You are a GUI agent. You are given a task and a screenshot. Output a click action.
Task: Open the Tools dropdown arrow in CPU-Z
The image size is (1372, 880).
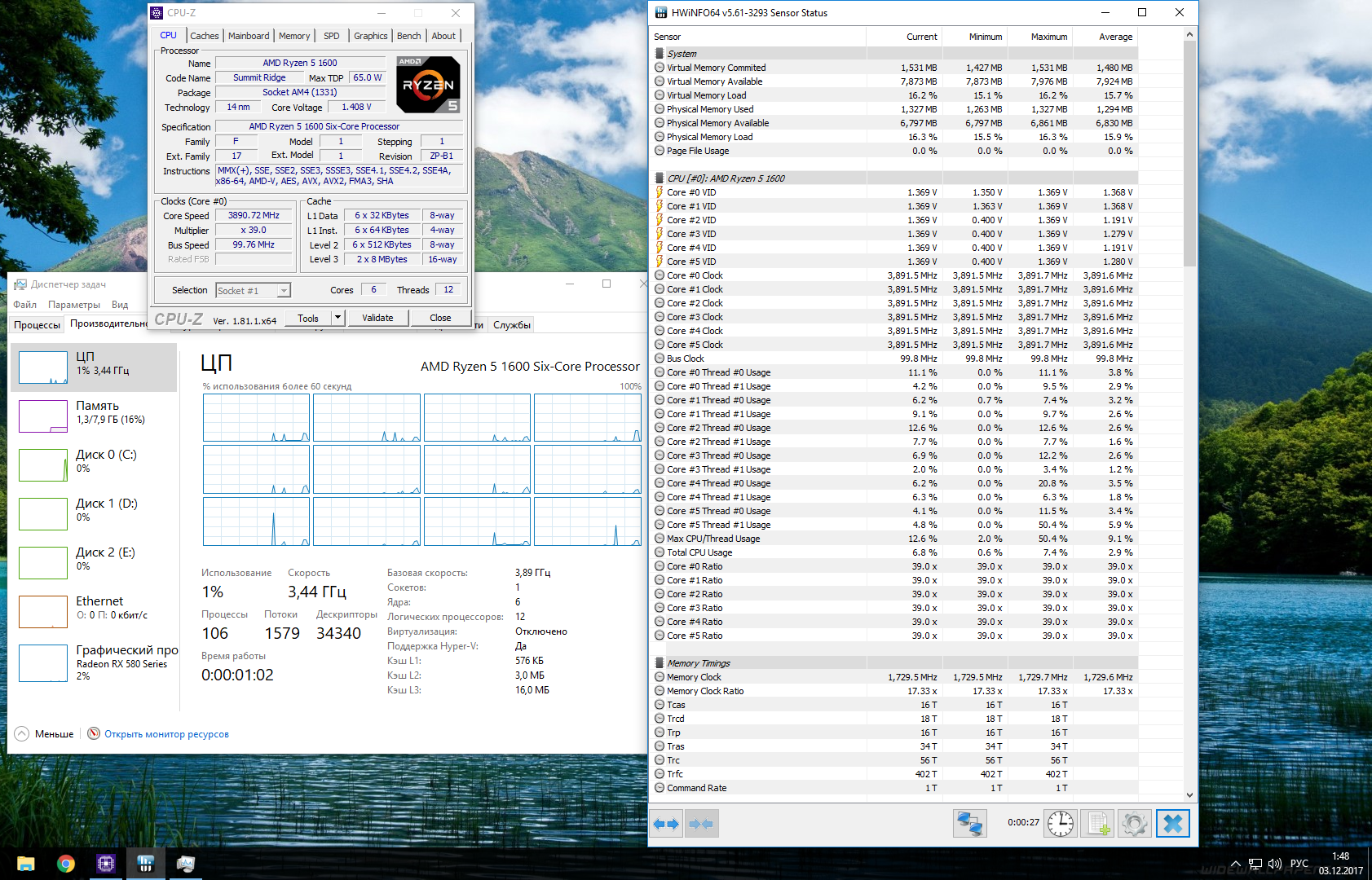coord(337,318)
